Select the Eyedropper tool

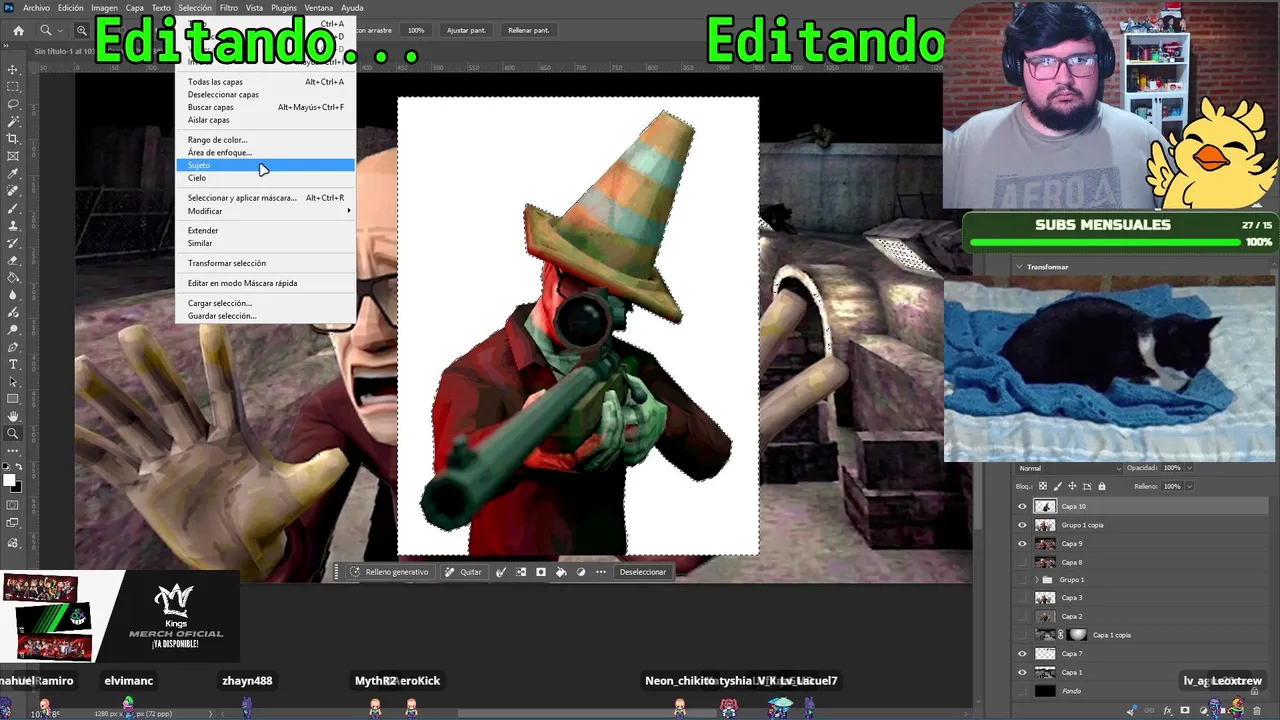click(13, 174)
